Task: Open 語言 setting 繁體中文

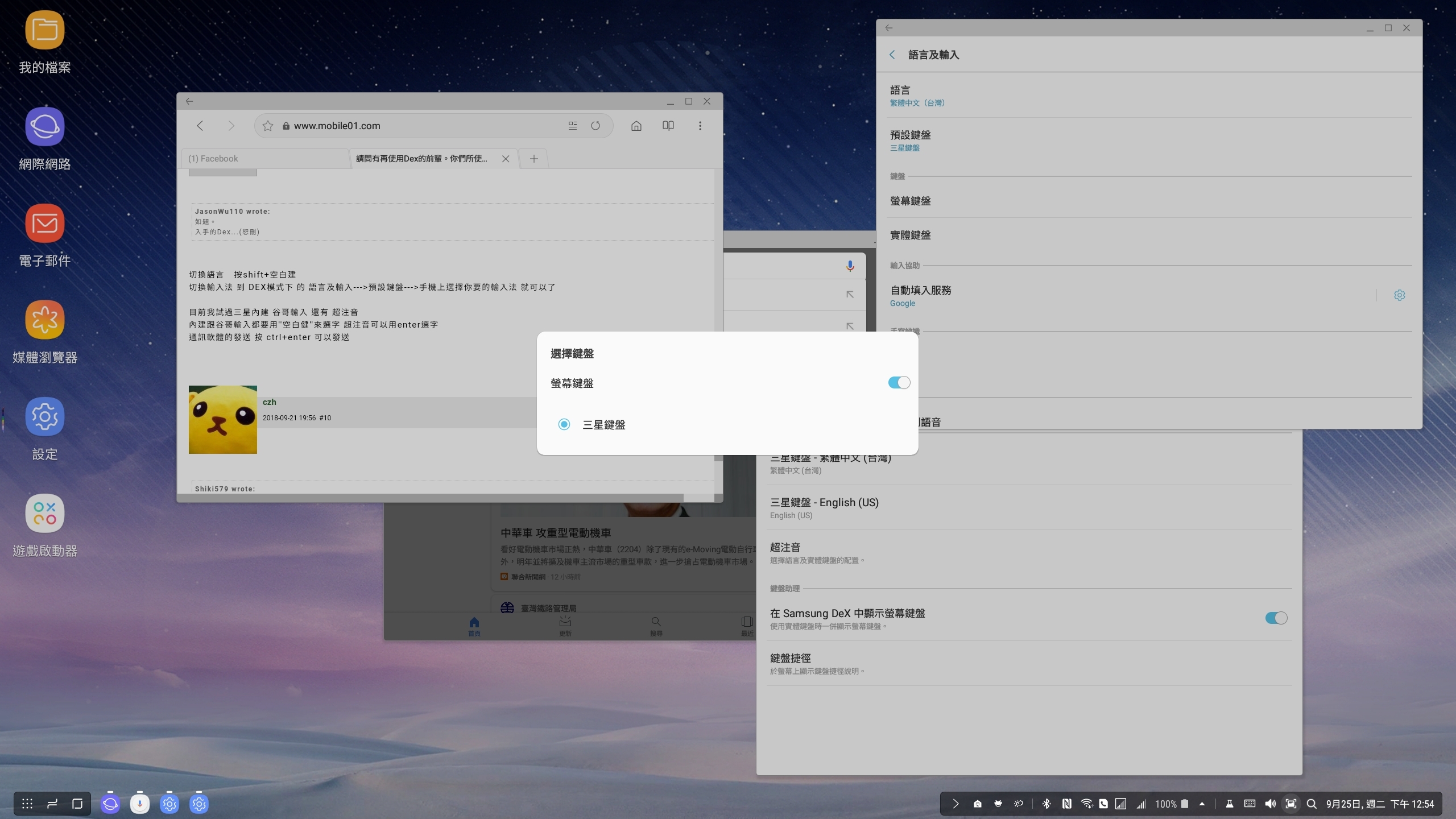Action: point(1150,96)
